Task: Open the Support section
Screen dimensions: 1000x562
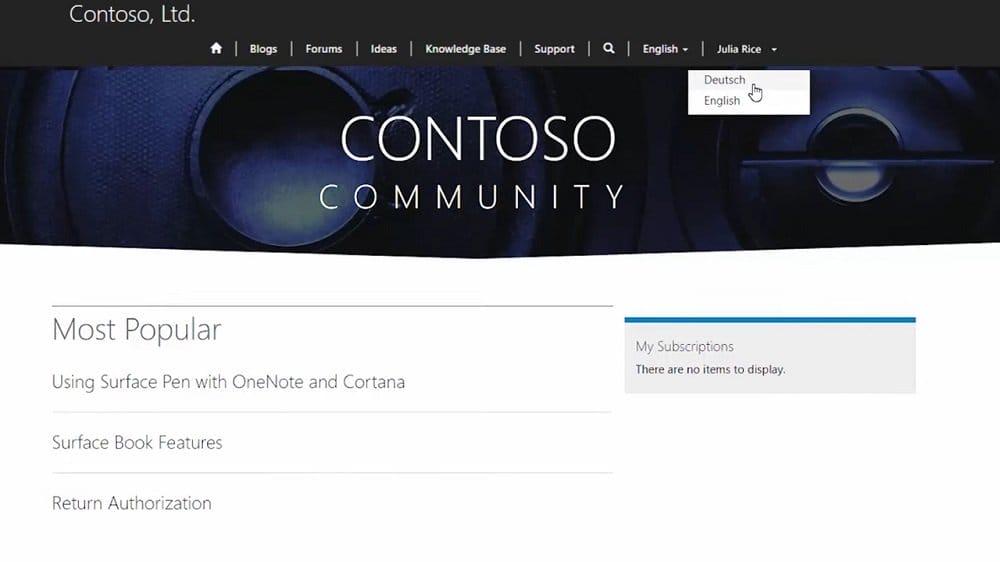Action: click(554, 49)
